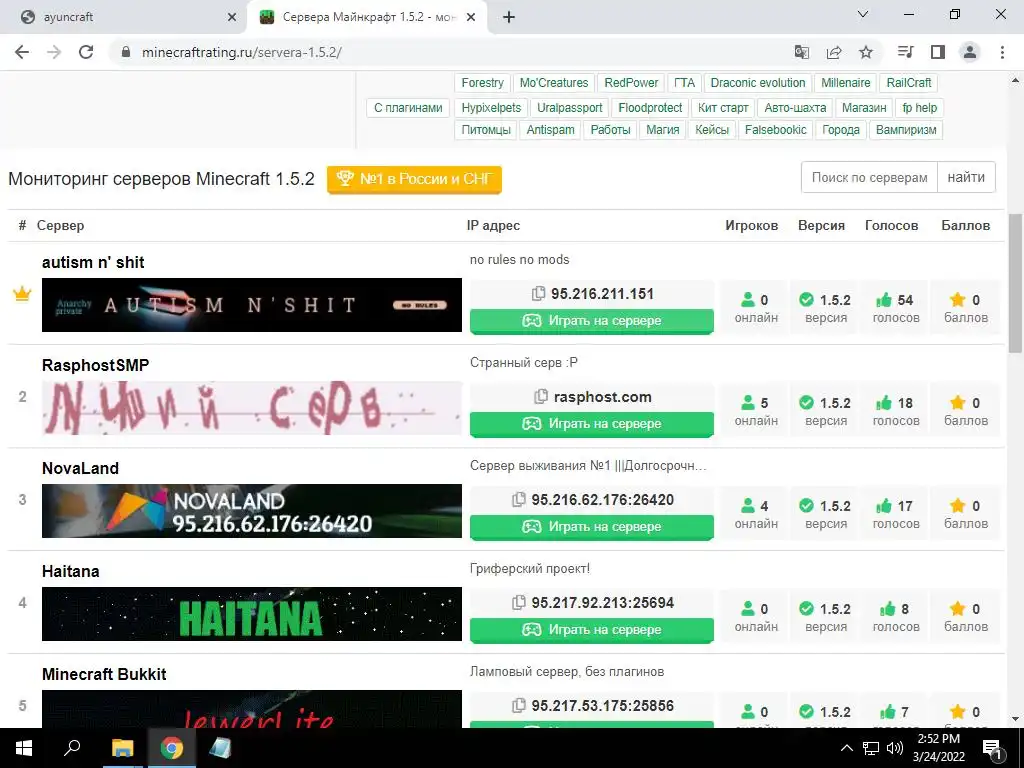Click thumbs-up votes icon for autism n' shit
Screen dimensions: 1024x768
coord(884,300)
